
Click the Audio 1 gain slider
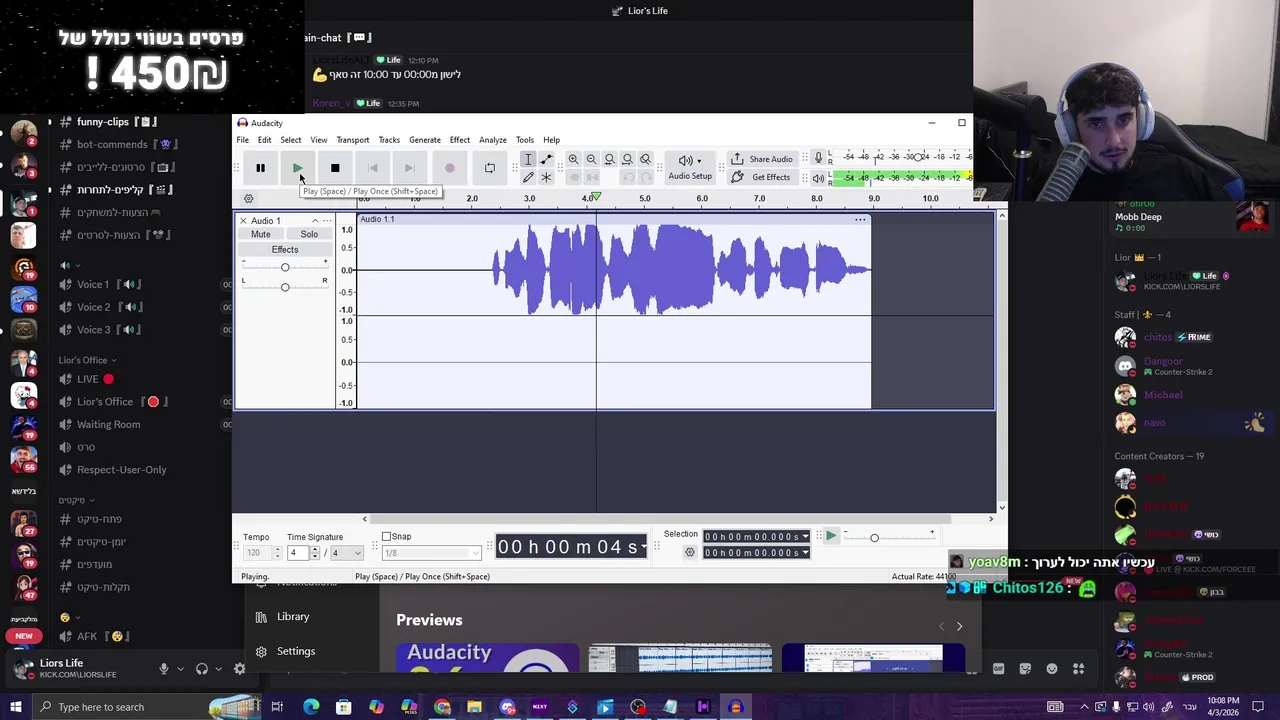pyautogui.click(x=285, y=267)
